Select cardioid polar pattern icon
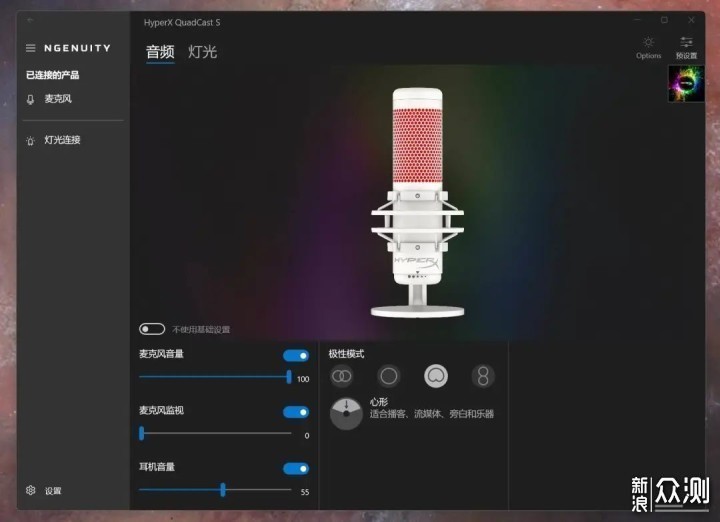Image resolution: width=720 pixels, height=522 pixels. tap(436, 376)
